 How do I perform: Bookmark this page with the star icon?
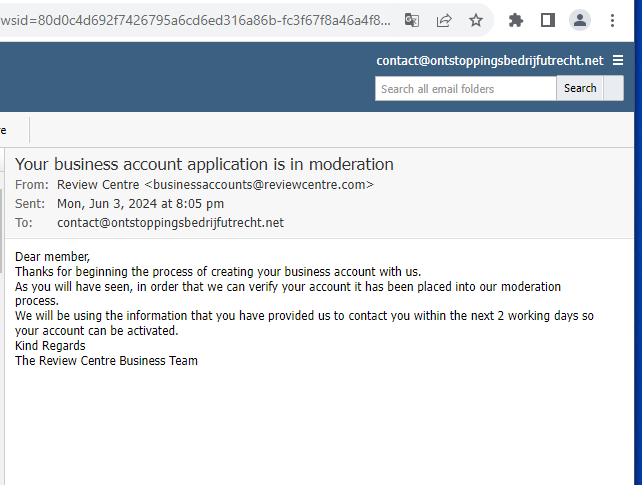point(476,20)
